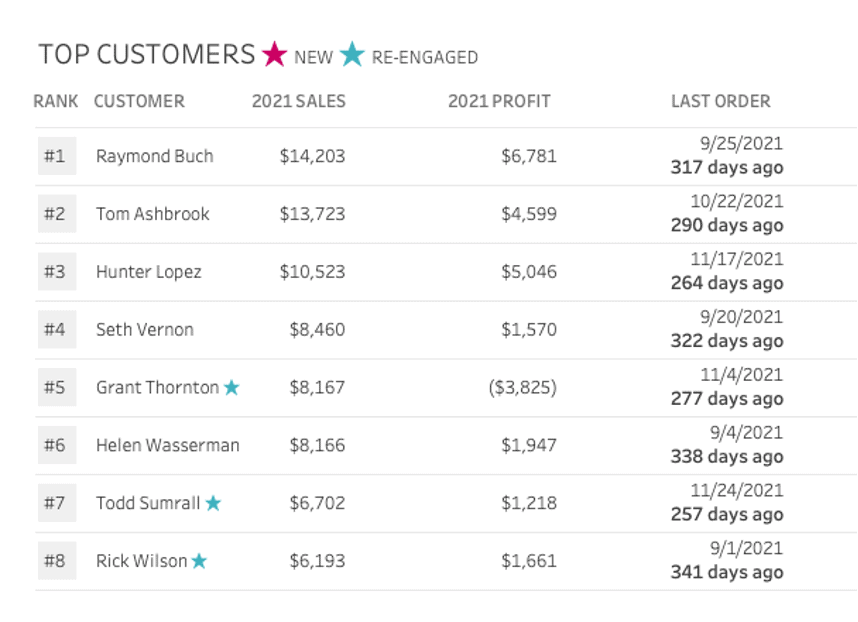
Task: Click the 2021 SALES column header
Action: 298,101
